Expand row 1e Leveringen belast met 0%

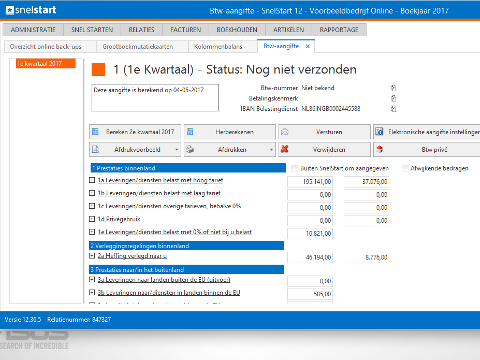tap(92, 232)
